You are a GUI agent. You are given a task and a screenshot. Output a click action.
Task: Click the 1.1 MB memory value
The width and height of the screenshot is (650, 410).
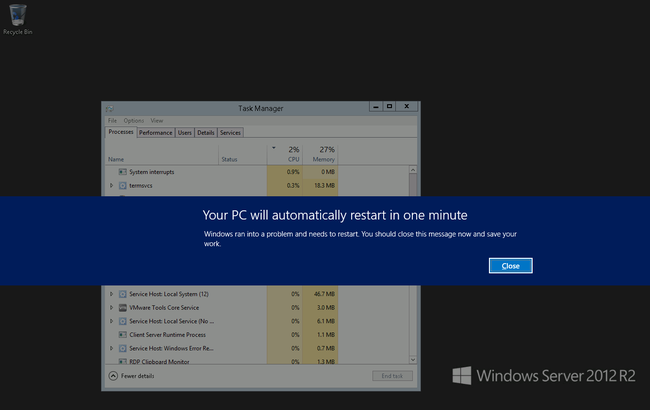pos(326,335)
